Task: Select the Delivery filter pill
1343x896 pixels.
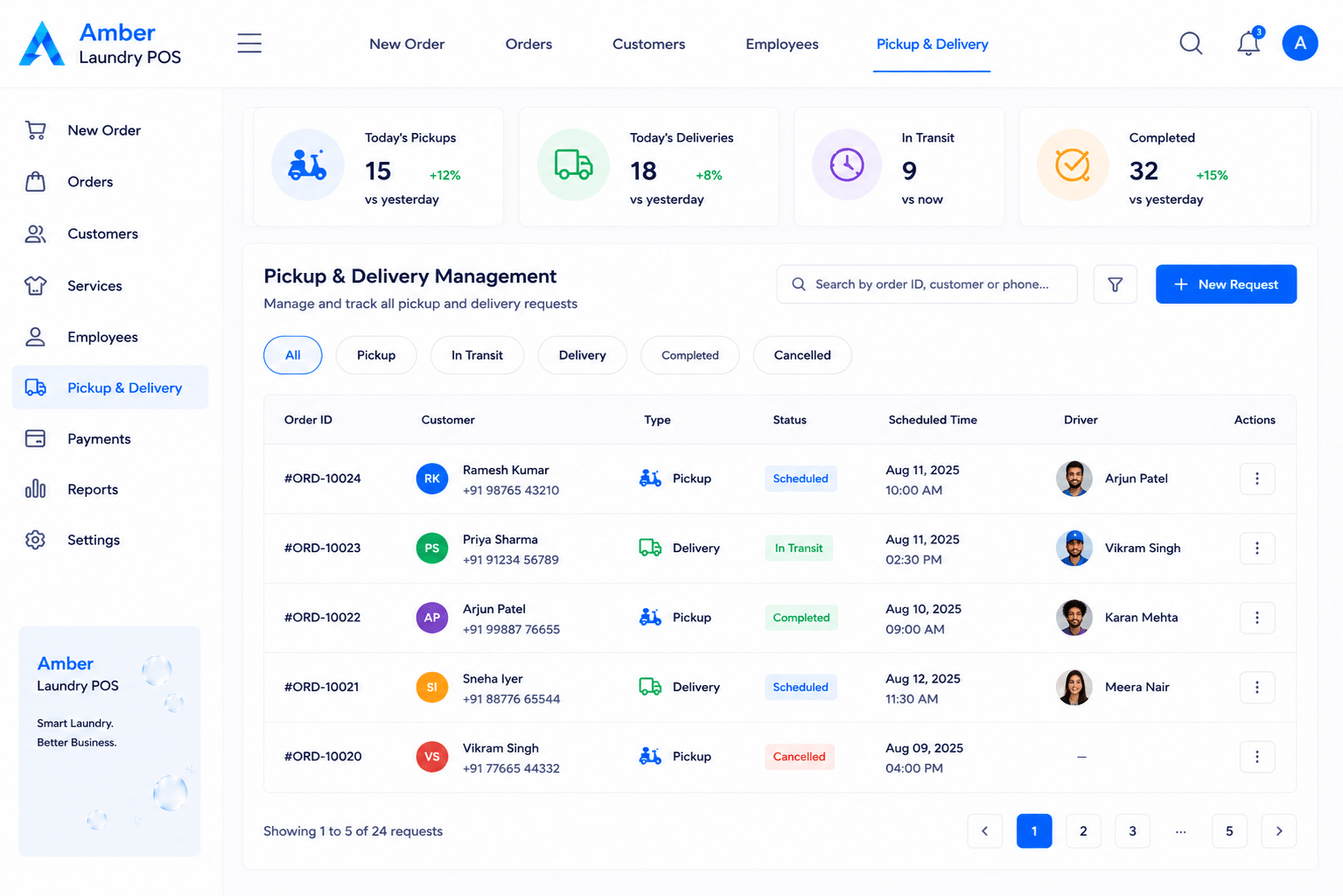Action: pyautogui.click(x=582, y=355)
